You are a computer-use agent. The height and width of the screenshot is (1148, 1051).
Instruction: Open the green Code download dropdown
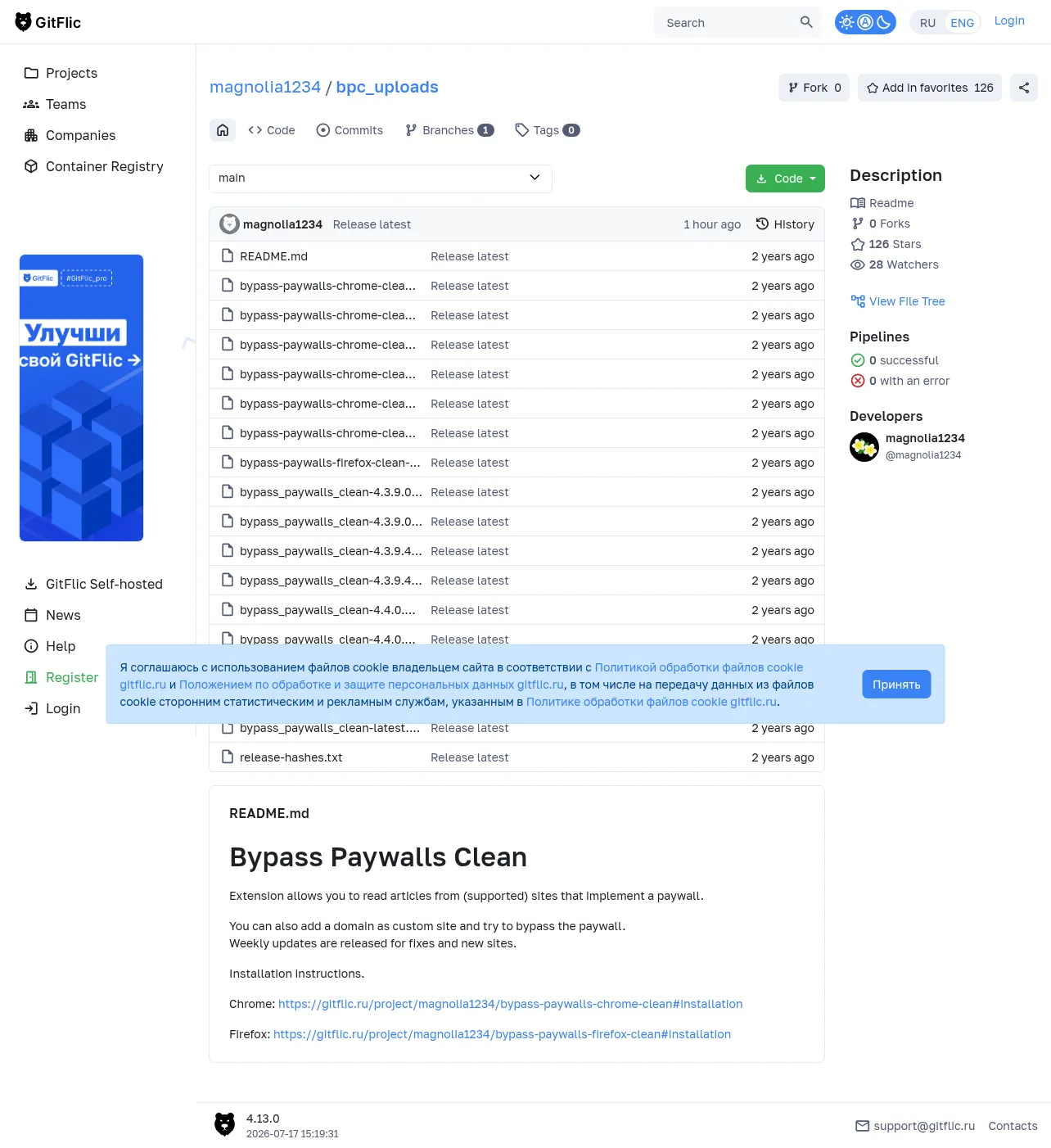click(785, 179)
